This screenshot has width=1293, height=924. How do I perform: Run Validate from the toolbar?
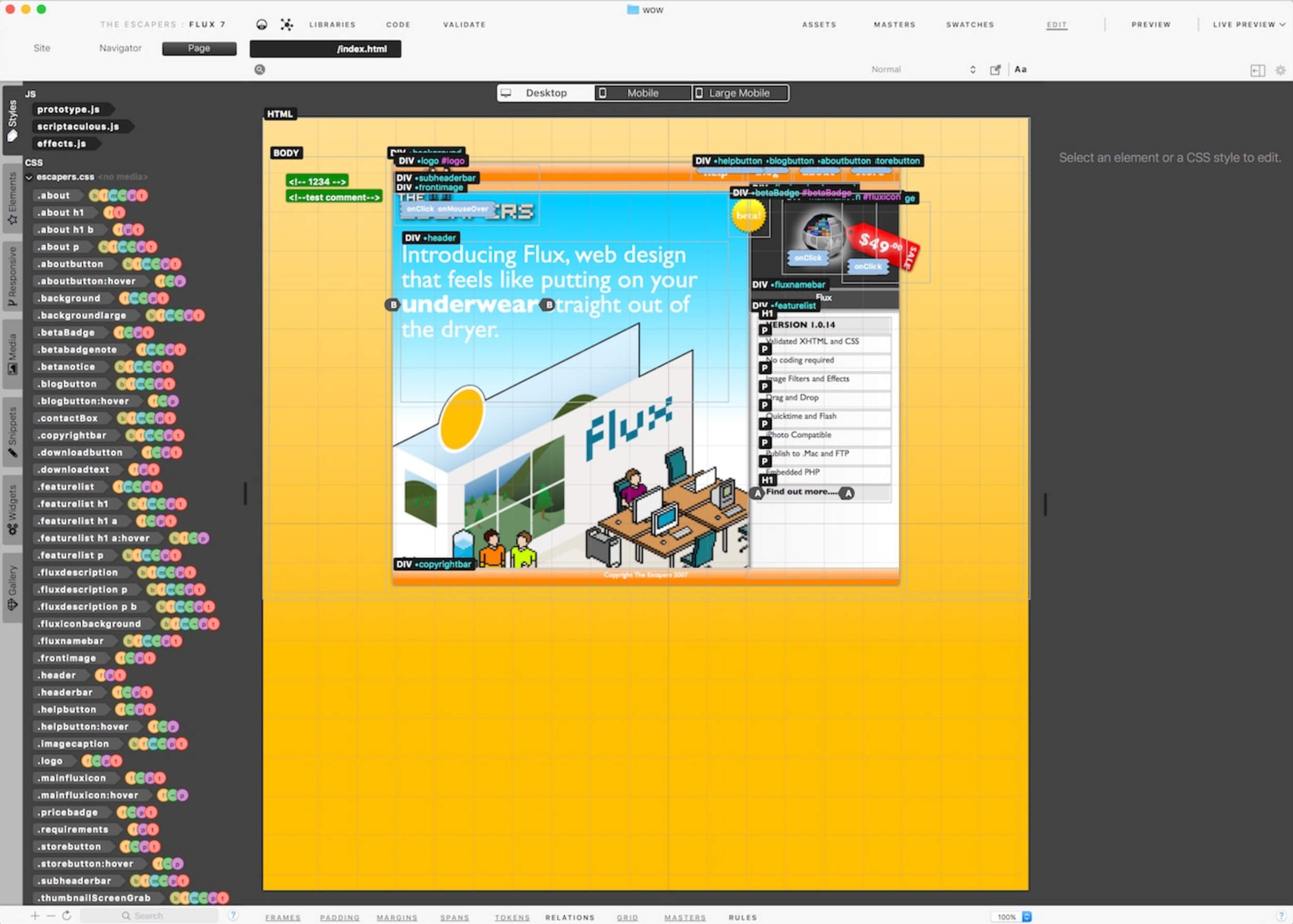point(464,24)
